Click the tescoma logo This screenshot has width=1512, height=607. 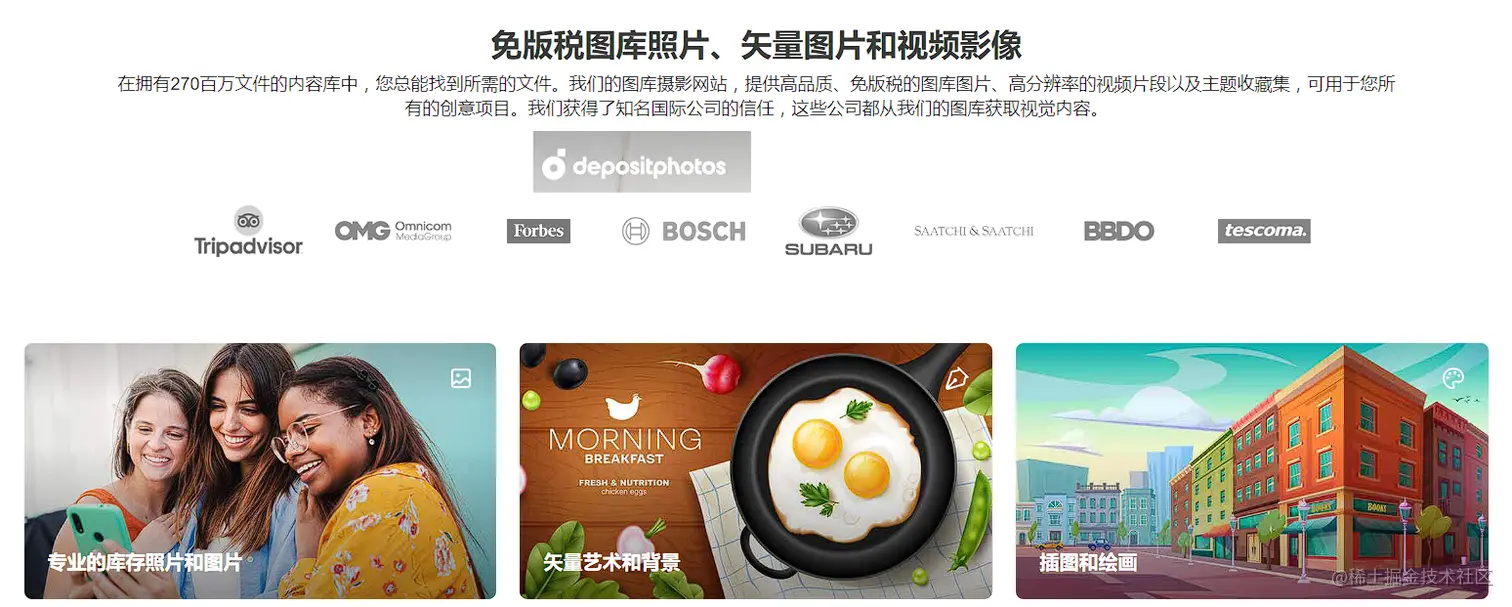click(1264, 231)
